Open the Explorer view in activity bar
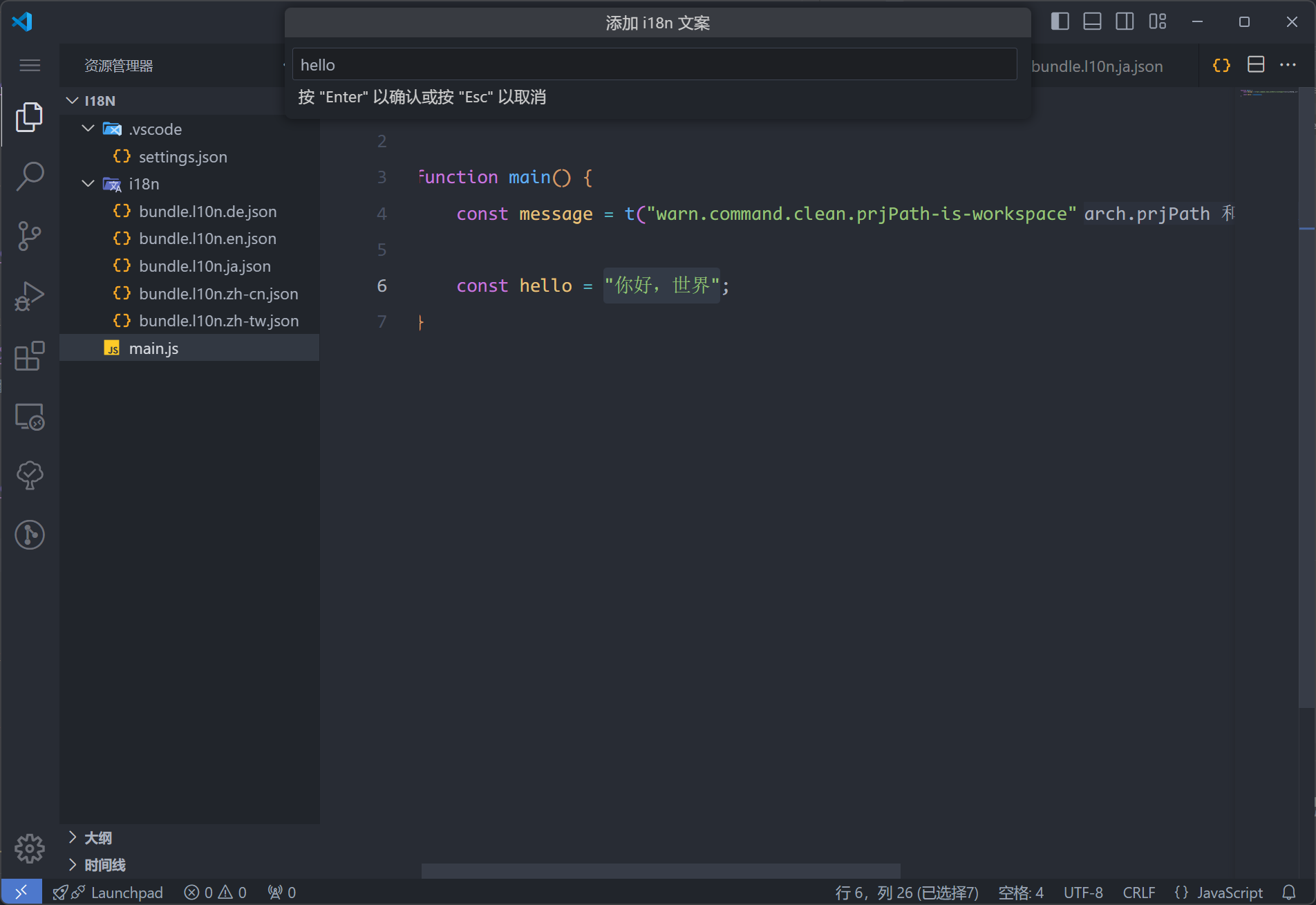Viewport: 1316px width, 905px height. click(29, 117)
